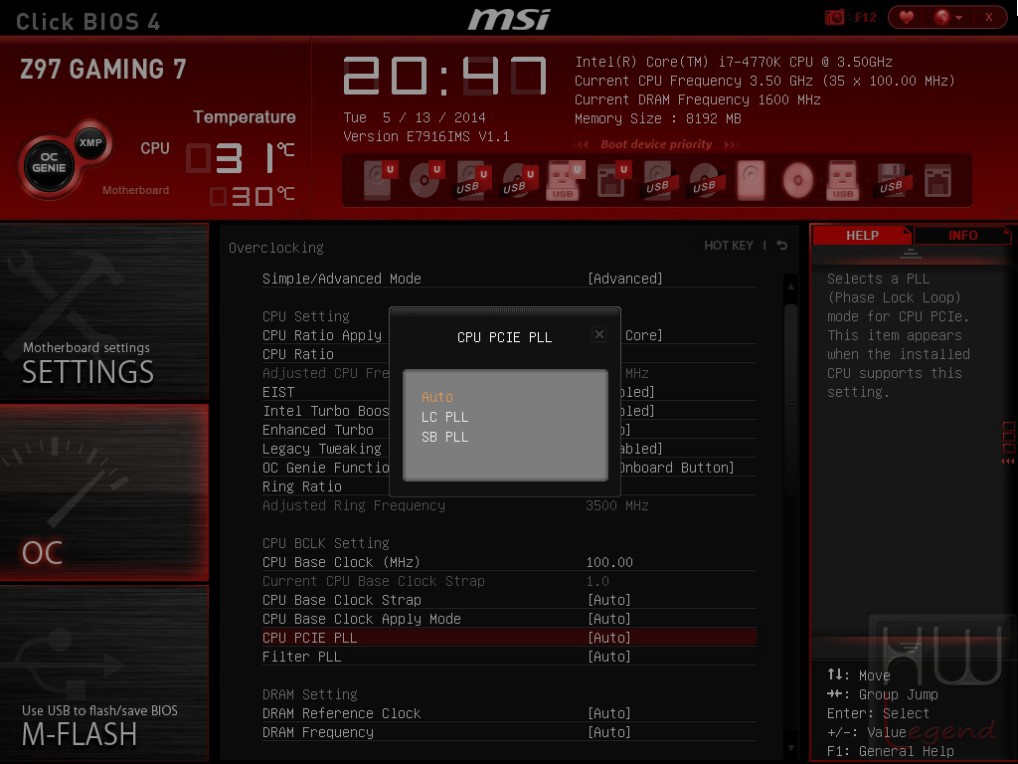The width and height of the screenshot is (1018, 764).
Task: Select the USB key icon with U badge
Action: click(565, 180)
